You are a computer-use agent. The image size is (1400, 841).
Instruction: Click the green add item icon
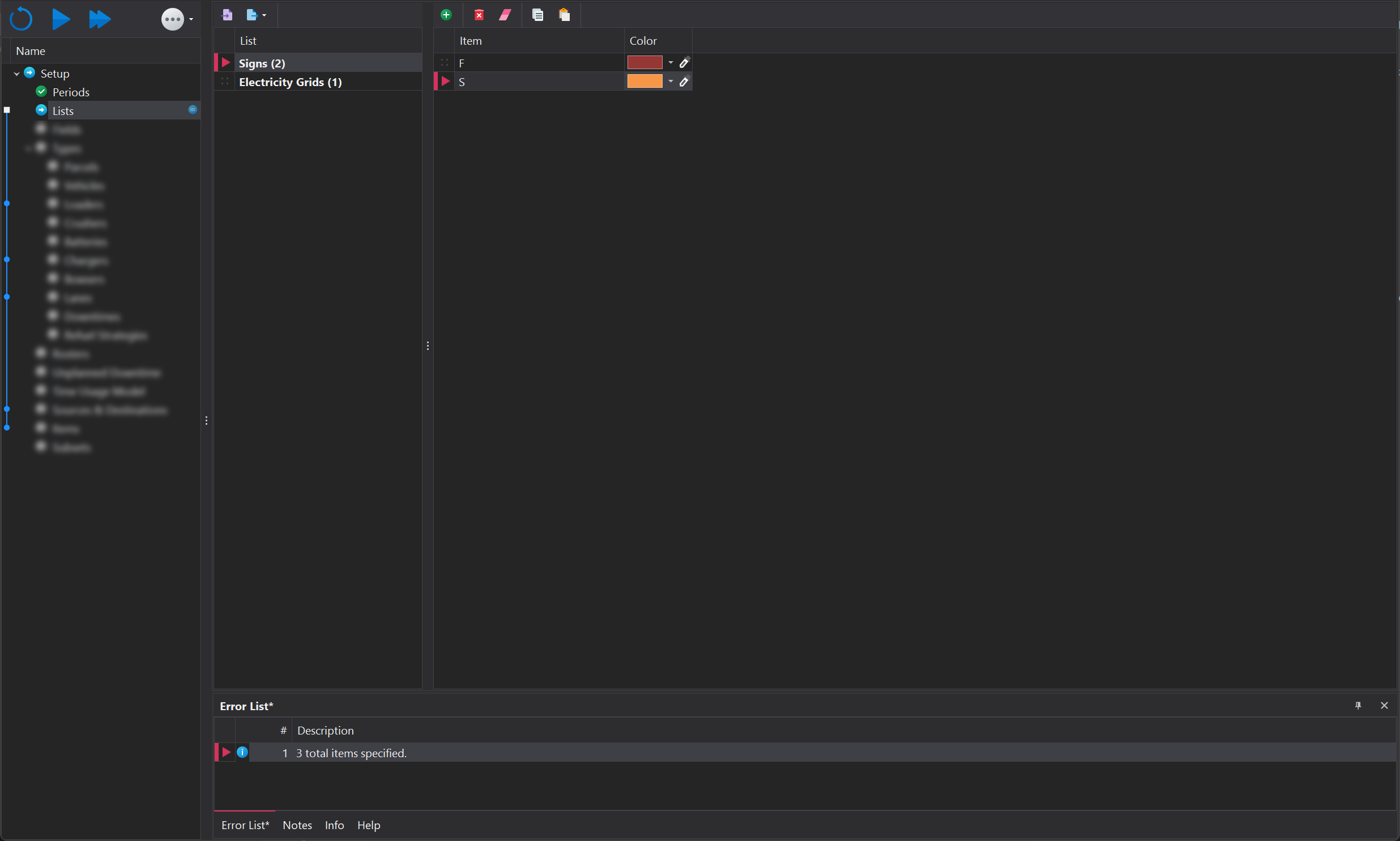click(446, 15)
